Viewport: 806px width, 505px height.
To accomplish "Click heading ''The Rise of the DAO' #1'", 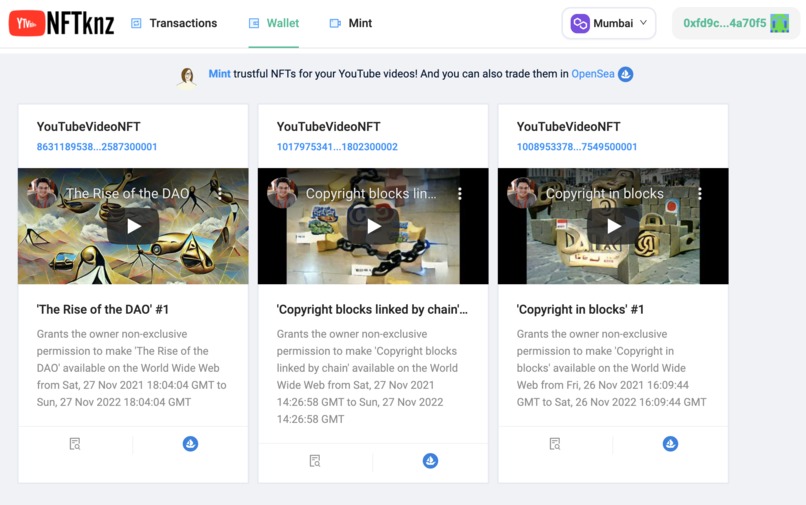I will [103, 310].
